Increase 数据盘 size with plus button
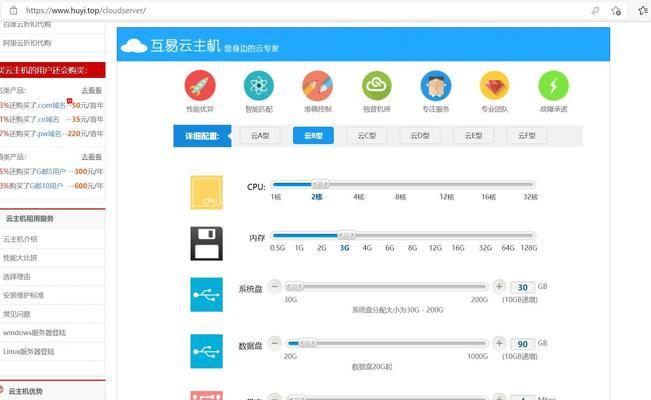651x400 pixels. [x=499, y=343]
